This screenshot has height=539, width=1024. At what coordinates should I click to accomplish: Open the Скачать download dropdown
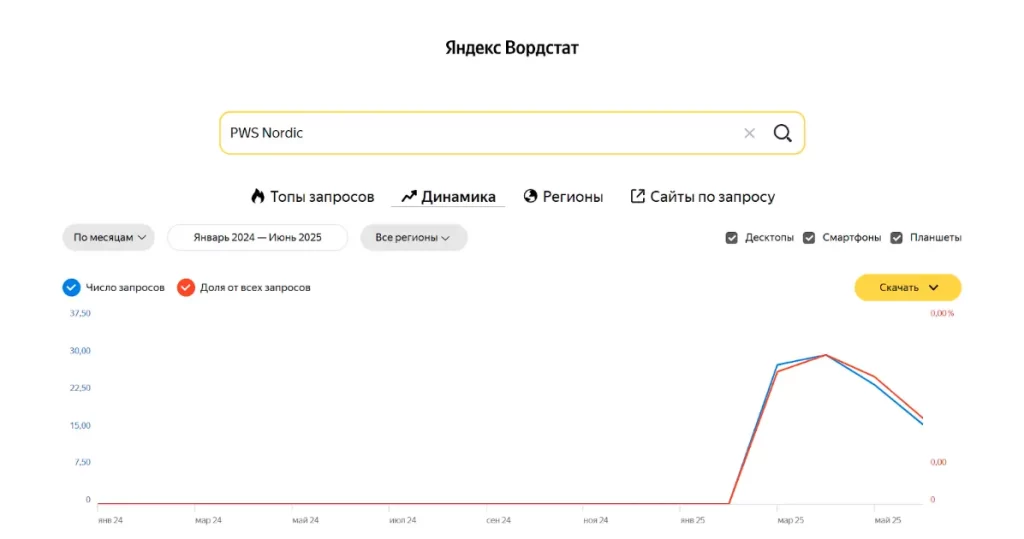pos(908,287)
